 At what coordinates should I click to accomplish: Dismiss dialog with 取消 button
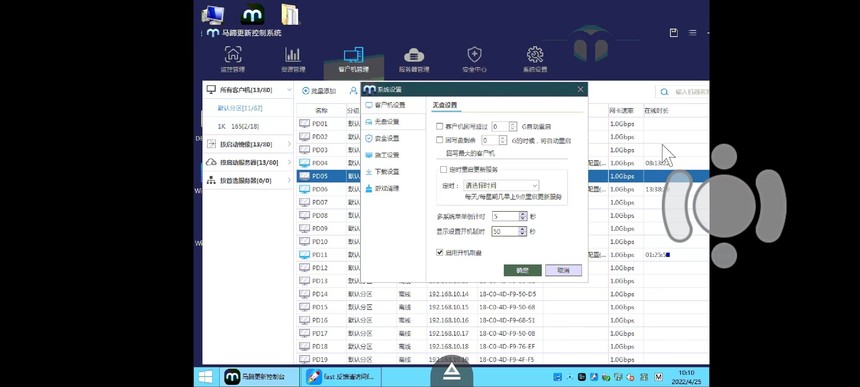(563, 271)
